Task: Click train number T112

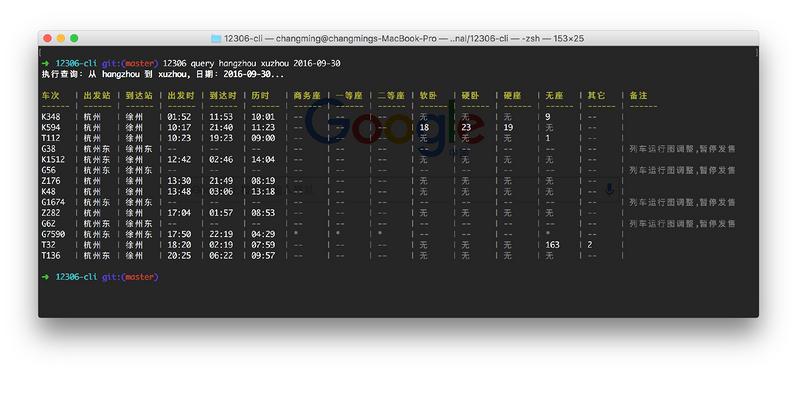Action: coord(51,138)
